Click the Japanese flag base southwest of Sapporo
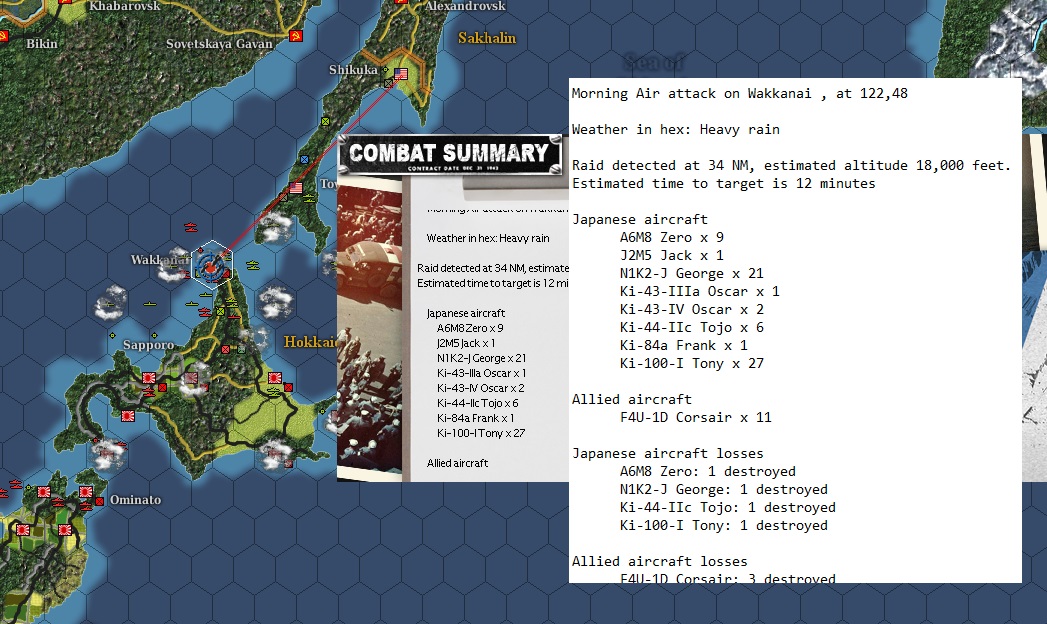 pos(128,416)
